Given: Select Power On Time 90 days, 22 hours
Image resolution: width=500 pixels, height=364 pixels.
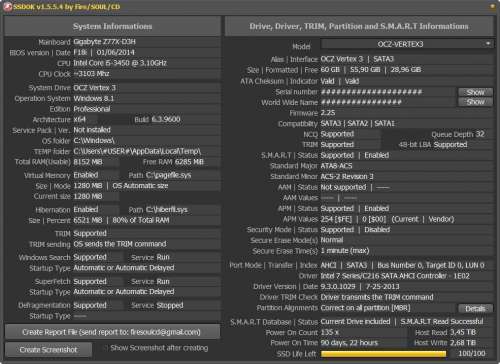Looking at the screenshot, I should click(349, 343).
